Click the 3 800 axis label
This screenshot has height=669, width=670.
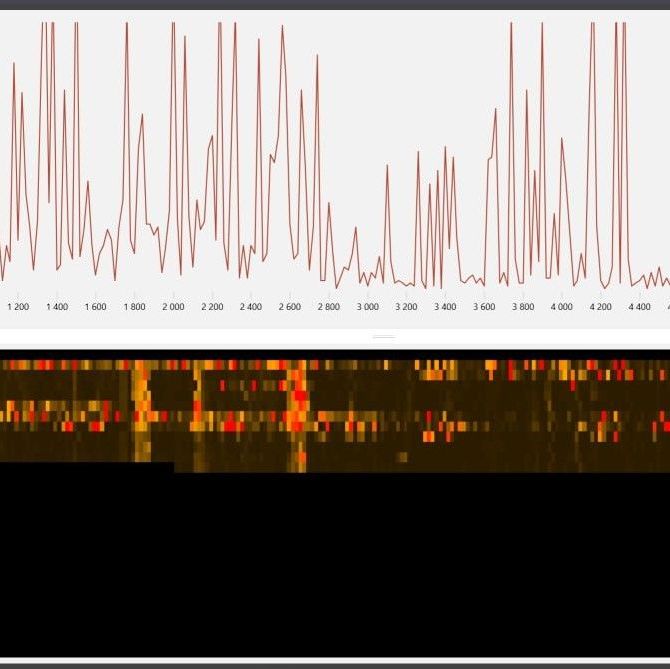[523, 307]
